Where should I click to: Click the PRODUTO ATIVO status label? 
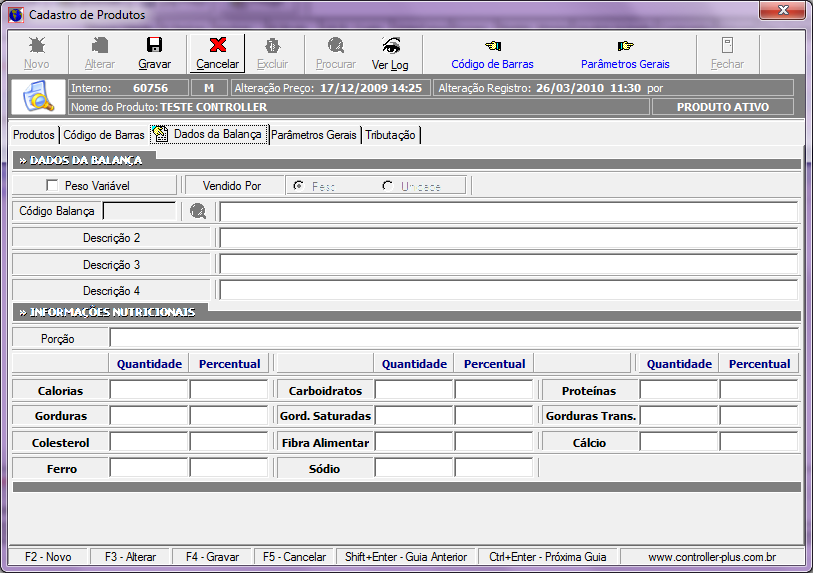pos(723,107)
